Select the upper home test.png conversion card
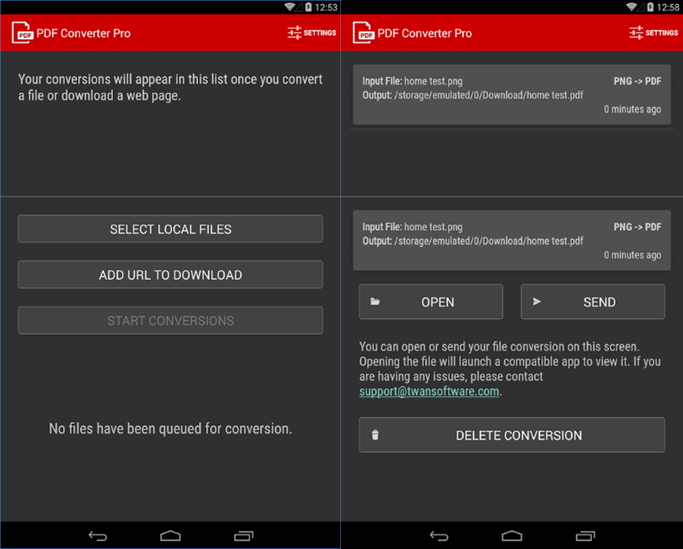Viewport: 683px width, 549px height. (x=512, y=95)
